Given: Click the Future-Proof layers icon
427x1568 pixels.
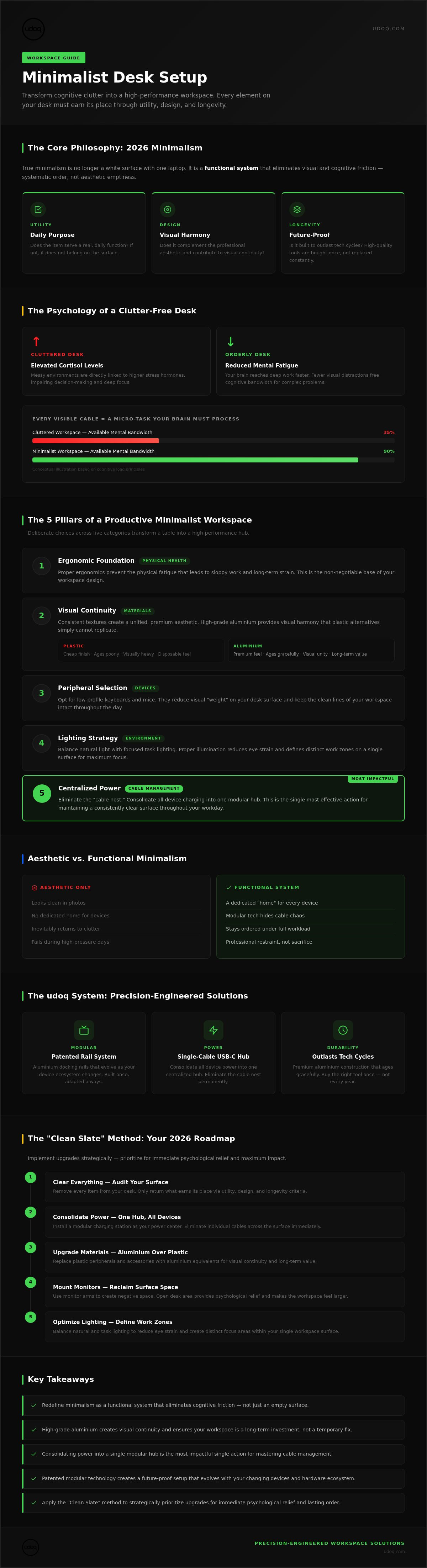Looking at the screenshot, I should [297, 210].
